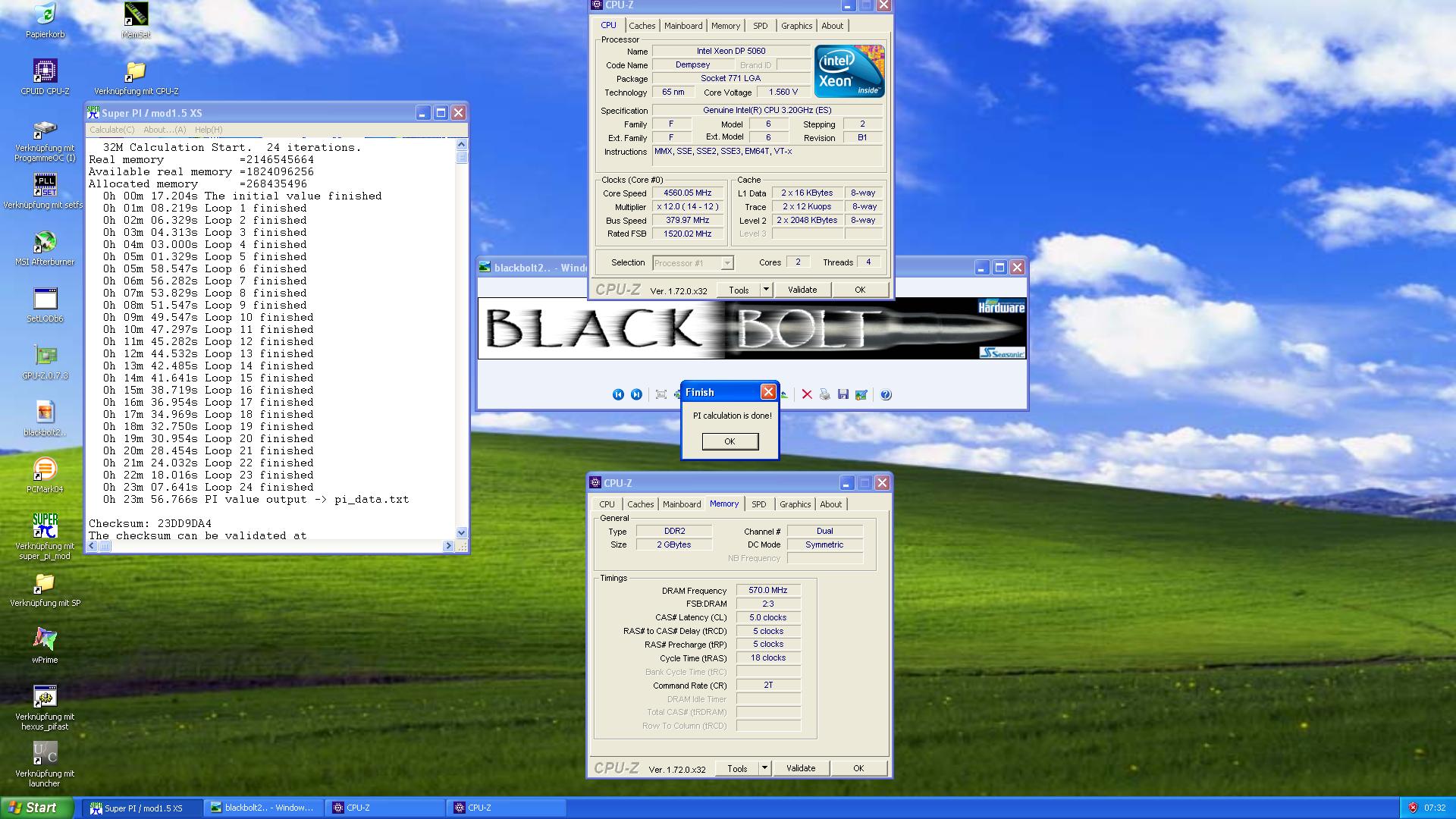Go to previous image in picture viewer
The image size is (1456, 819).
618,394
